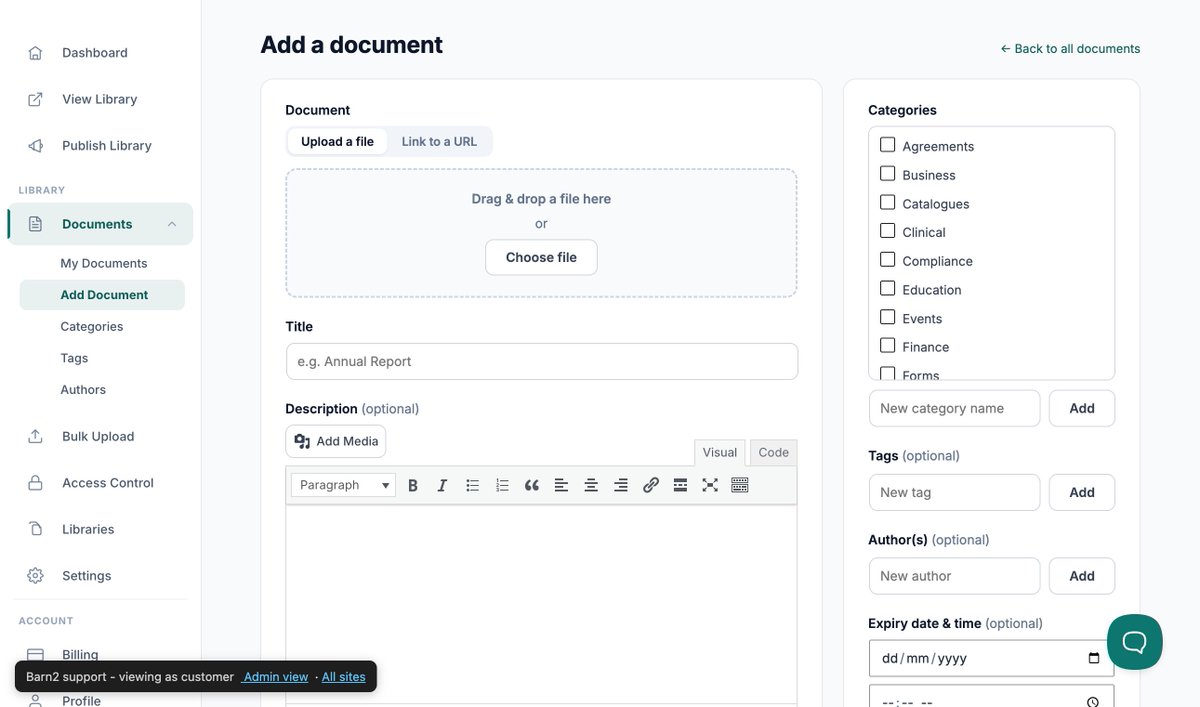Enter fullscreen editor mode icon
Viewport: 1200px width, 707px height.
pos(710,485)
